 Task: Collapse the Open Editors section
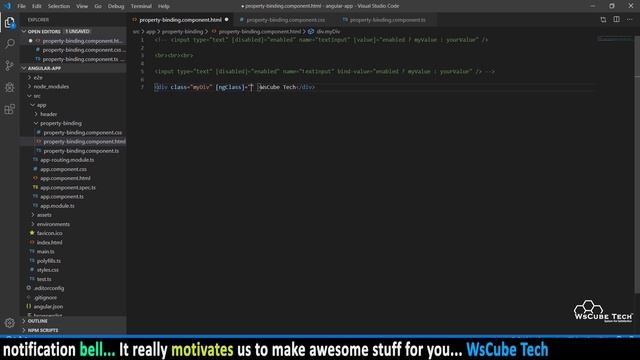pyautogui.click(x=73, y=31)
